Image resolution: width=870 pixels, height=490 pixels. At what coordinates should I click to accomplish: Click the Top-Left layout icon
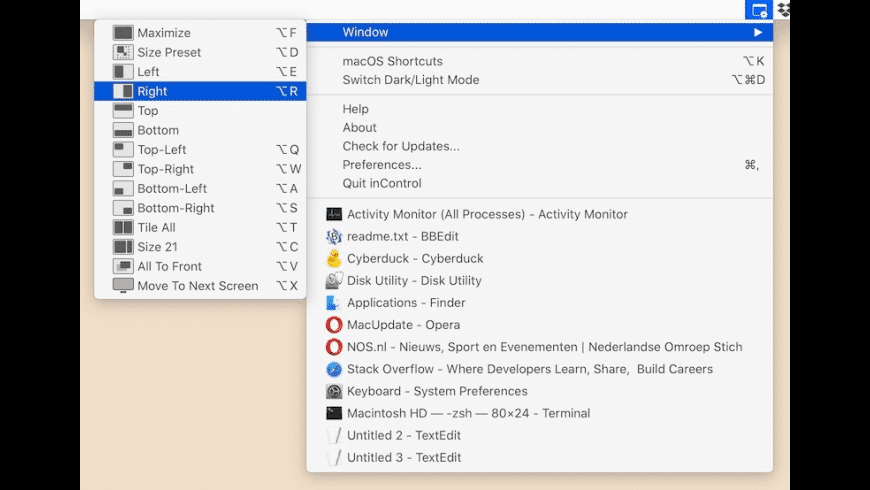123,150
